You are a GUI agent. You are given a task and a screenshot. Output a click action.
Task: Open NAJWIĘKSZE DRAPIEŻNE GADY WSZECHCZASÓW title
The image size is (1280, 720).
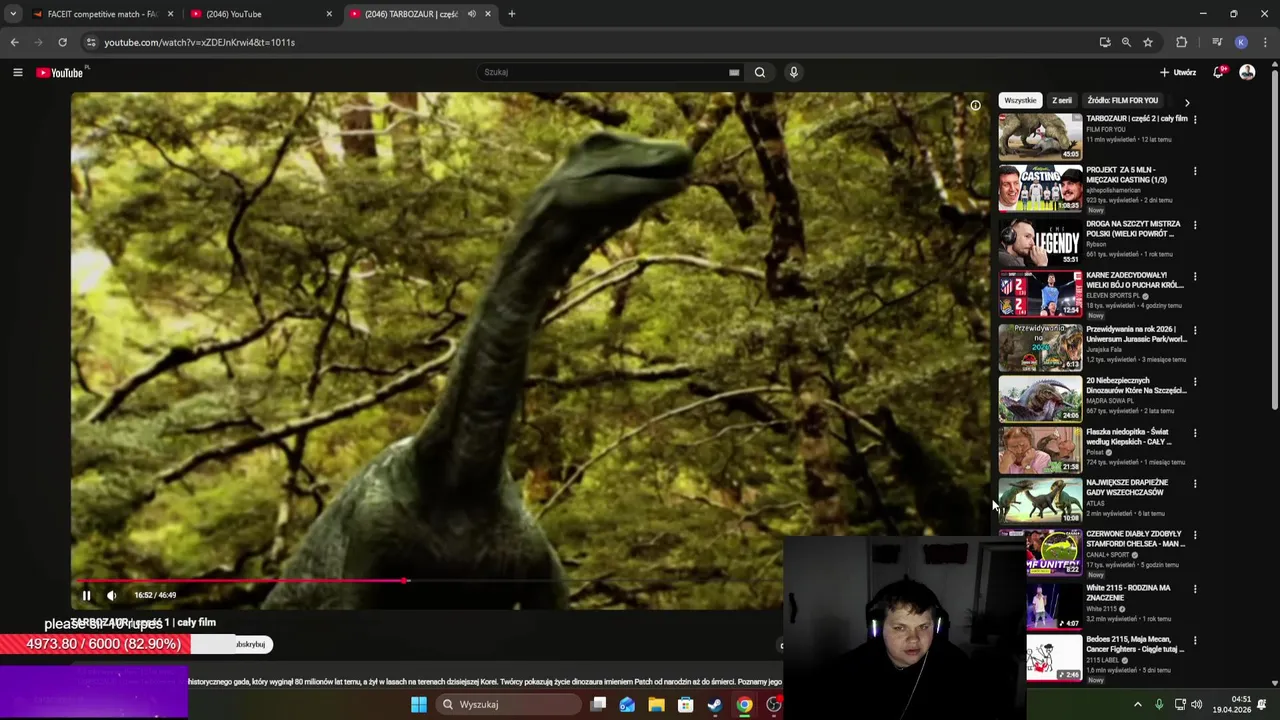pyautogui.click(x=1125, y=487)
